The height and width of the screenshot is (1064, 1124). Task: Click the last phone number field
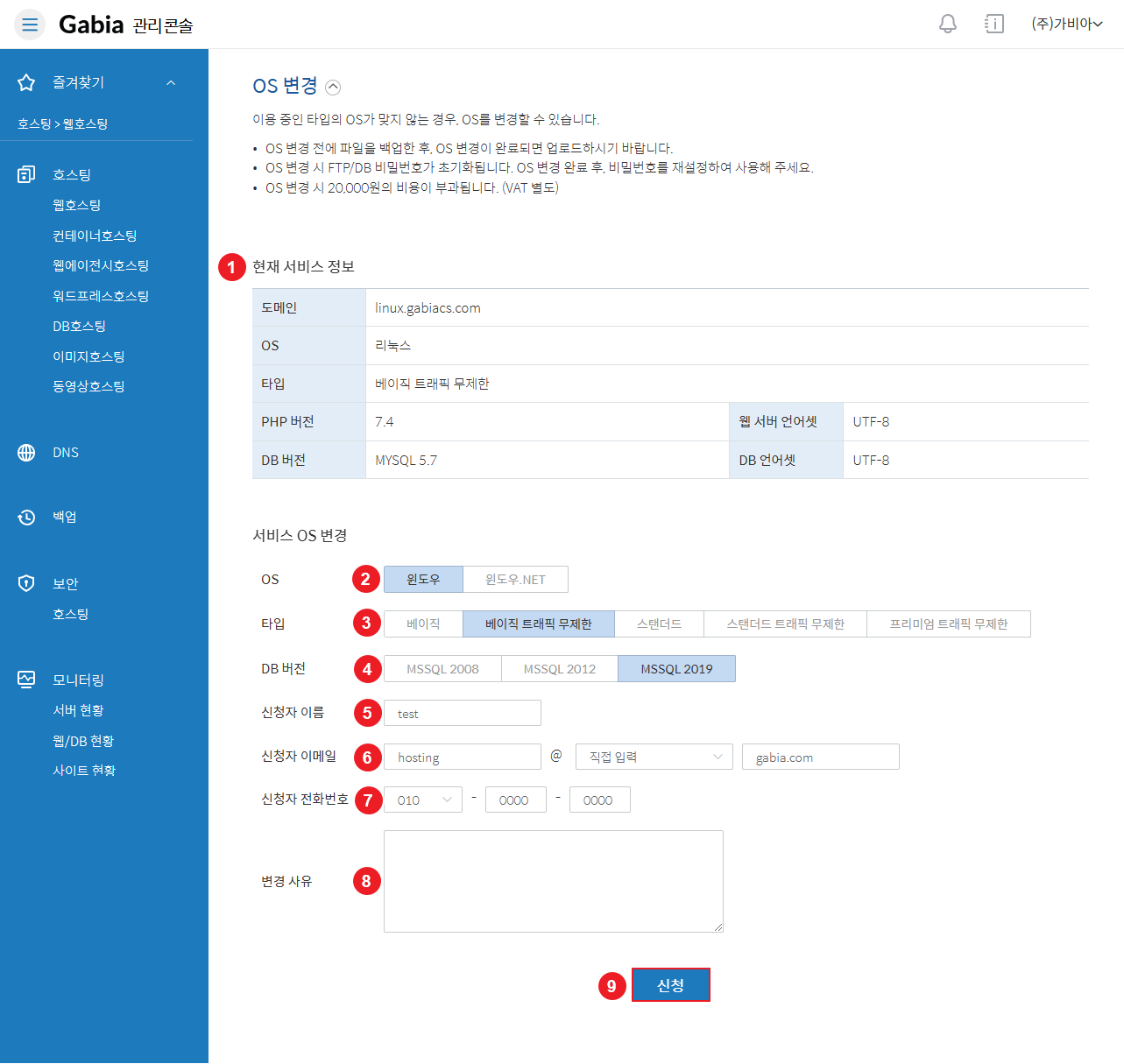click(x=600, y=800)
